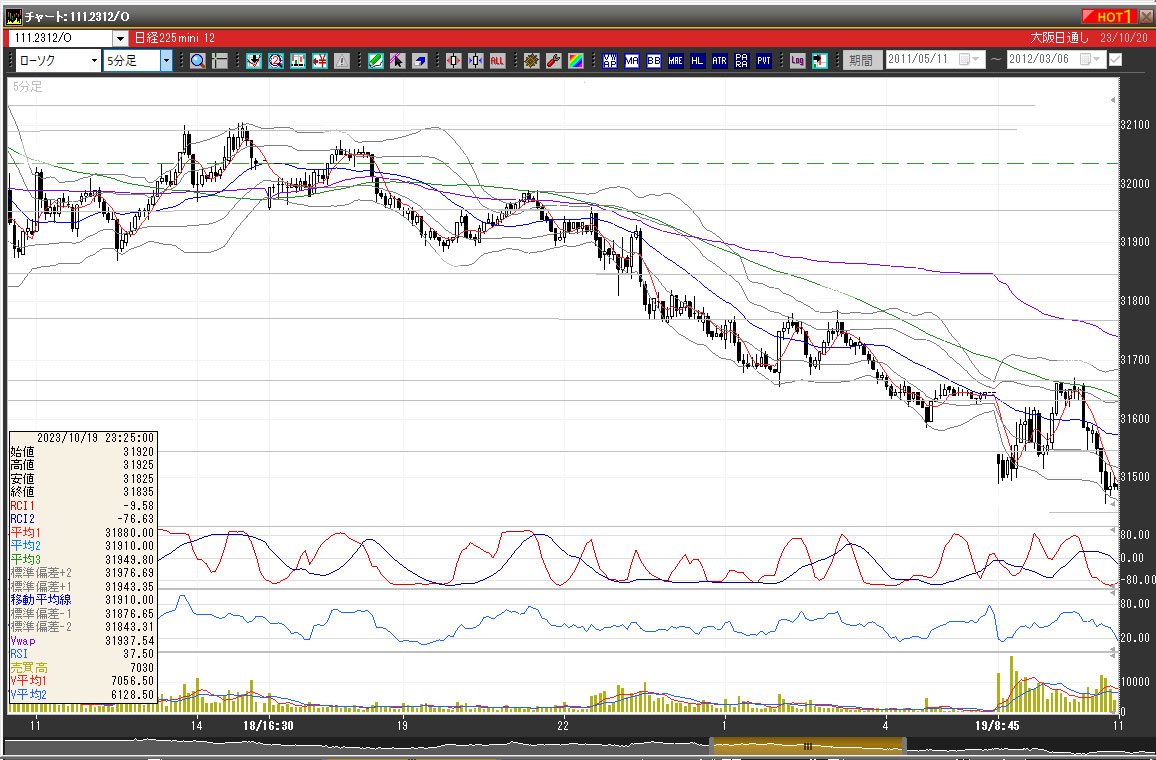This screenshot has width=1156, height=760.
Task: Click the chart icon with down arrow
Action: click(x=254, y=60)
